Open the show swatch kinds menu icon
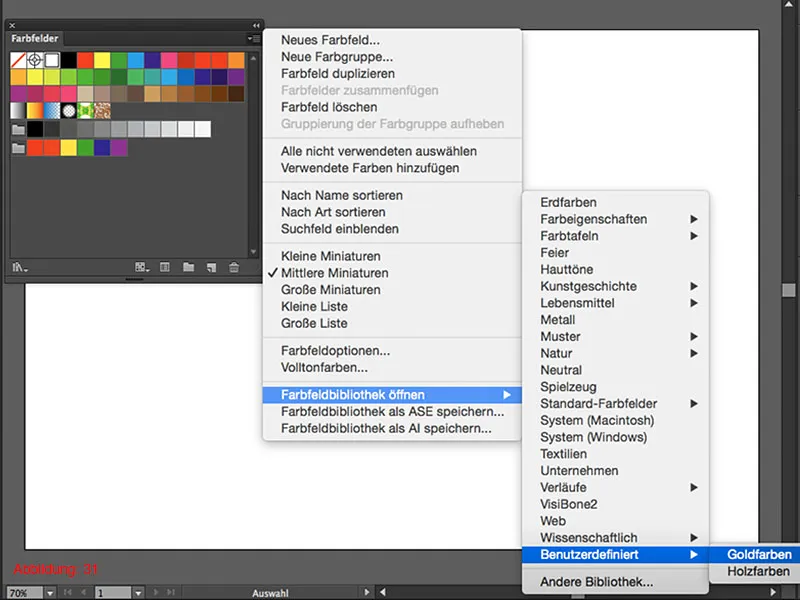The height and width of the screenshot is (600, 800). [x=141, y=267]
